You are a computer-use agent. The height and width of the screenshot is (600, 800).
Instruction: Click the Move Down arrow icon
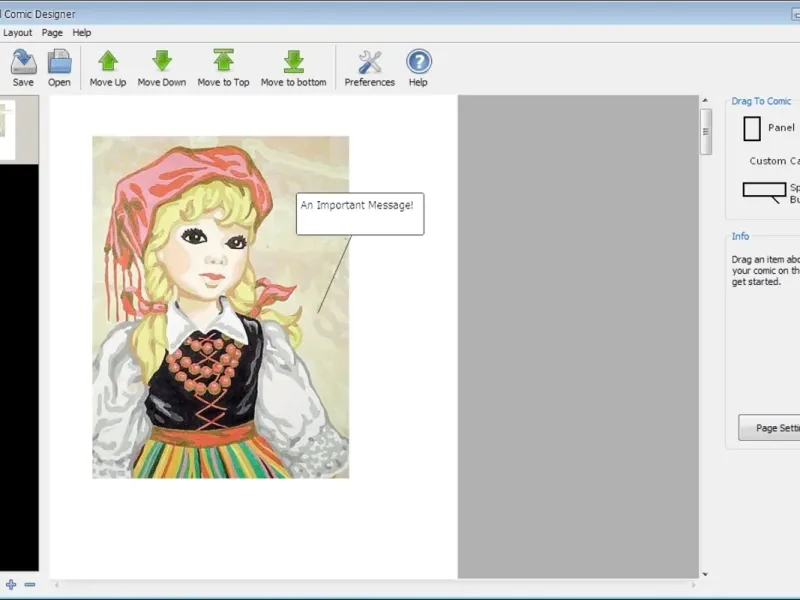tap(162, 61)
